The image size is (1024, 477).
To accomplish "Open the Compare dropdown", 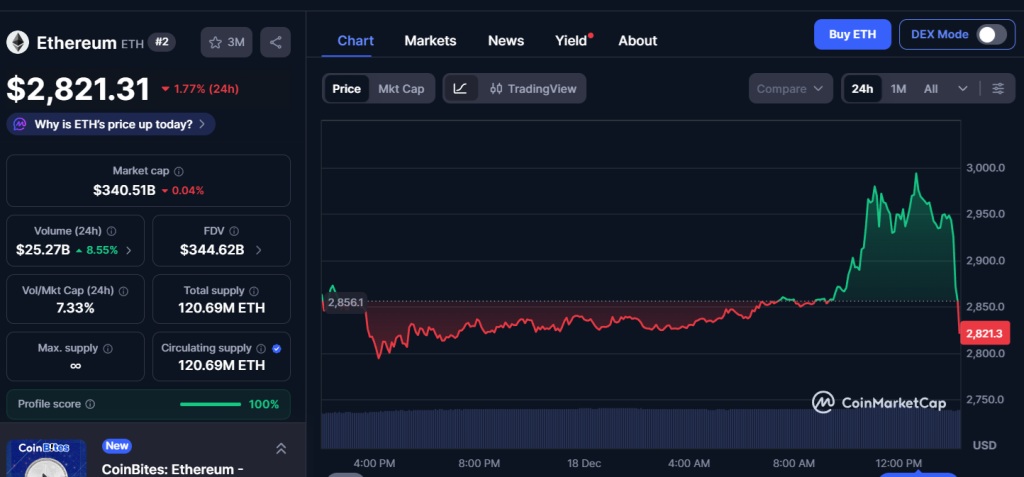I will tap(791, 88).
